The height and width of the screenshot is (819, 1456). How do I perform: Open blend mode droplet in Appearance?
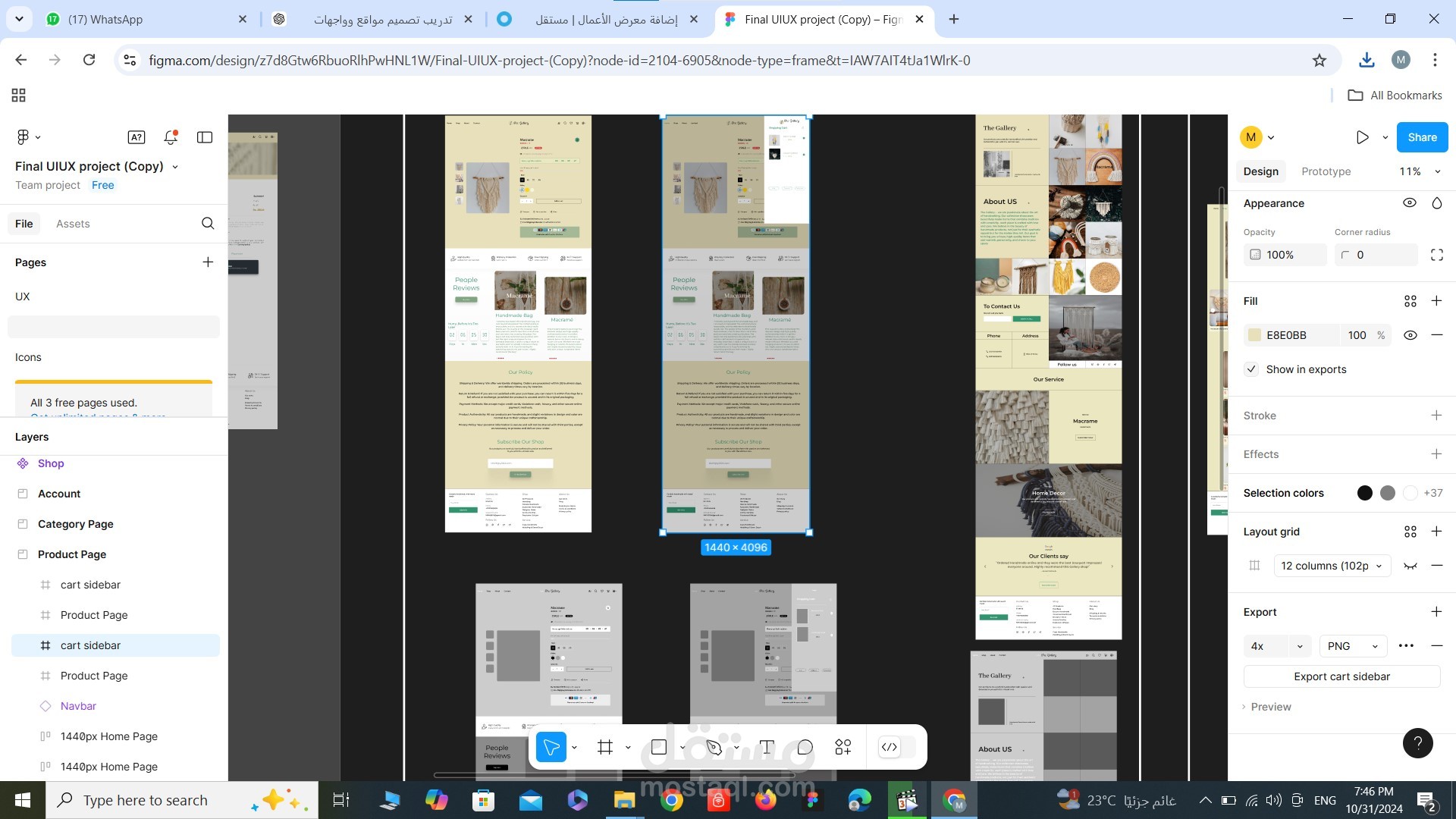(1436, 203)
